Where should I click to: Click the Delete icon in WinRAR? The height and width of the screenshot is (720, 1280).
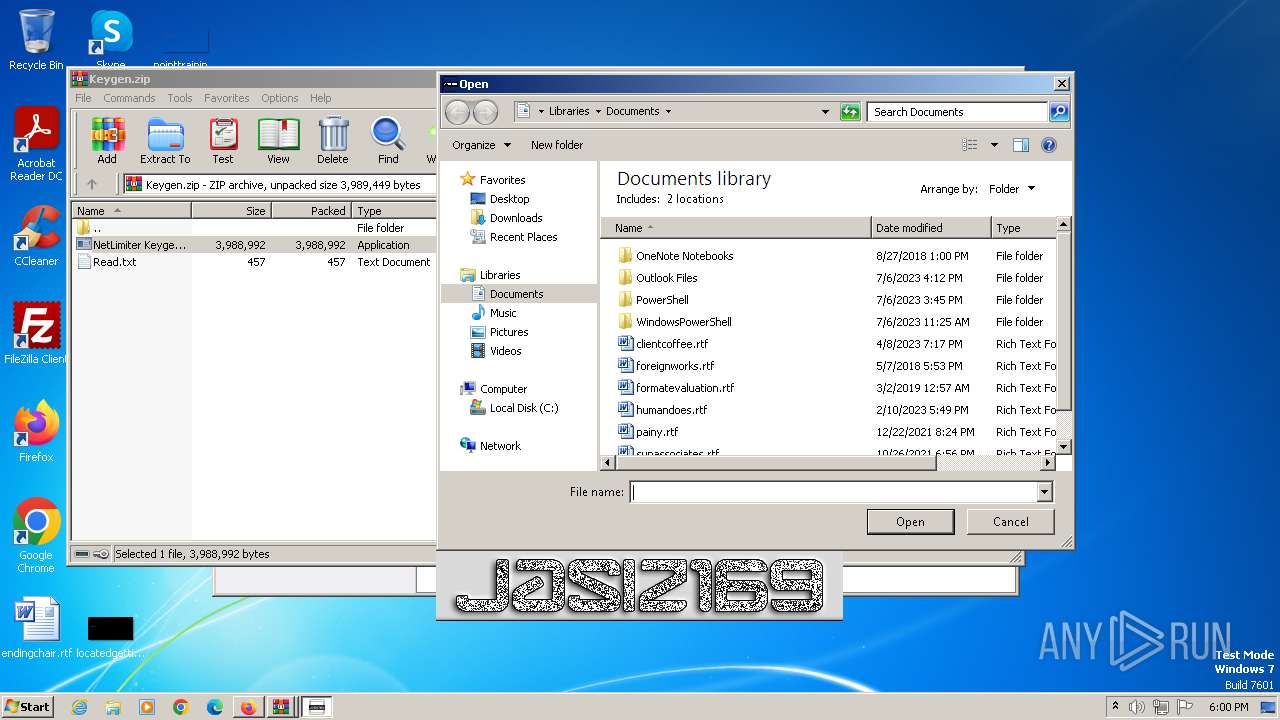point(333,140)
